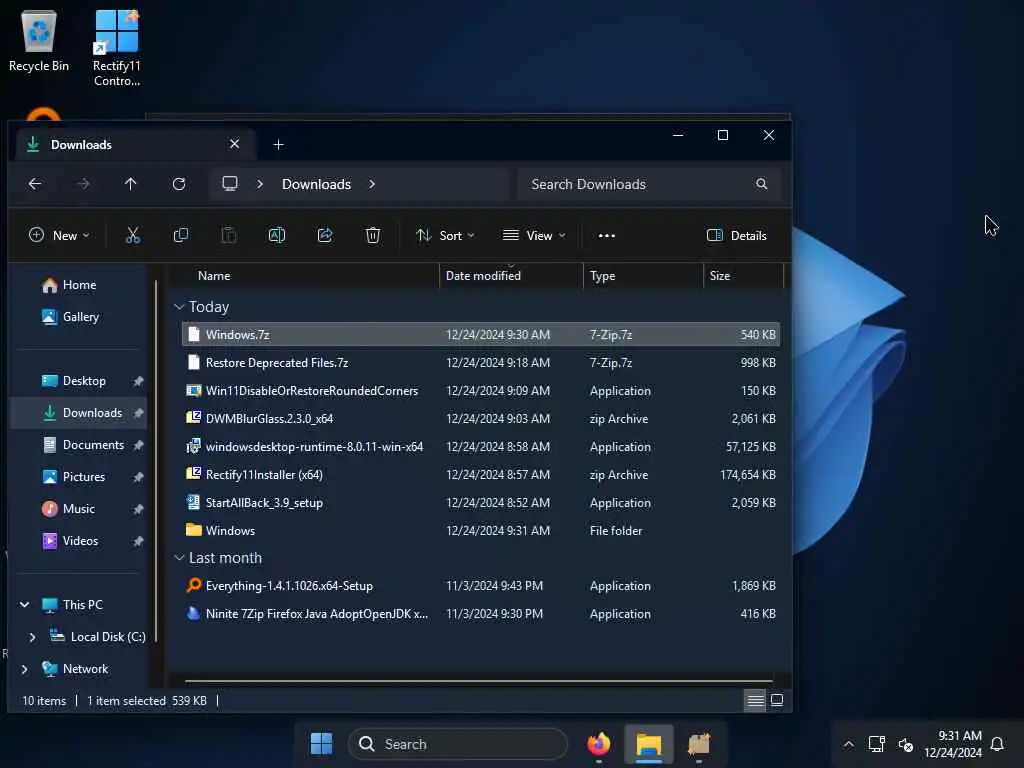Click the Delete trash can icon

373,235
